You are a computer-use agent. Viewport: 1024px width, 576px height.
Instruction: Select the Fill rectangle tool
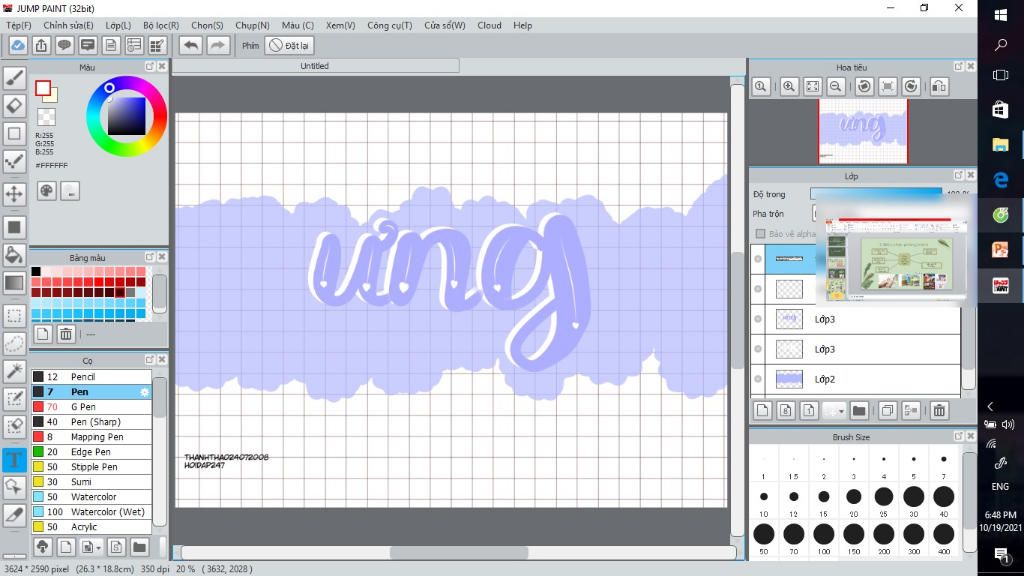click(x=14, y=227)
